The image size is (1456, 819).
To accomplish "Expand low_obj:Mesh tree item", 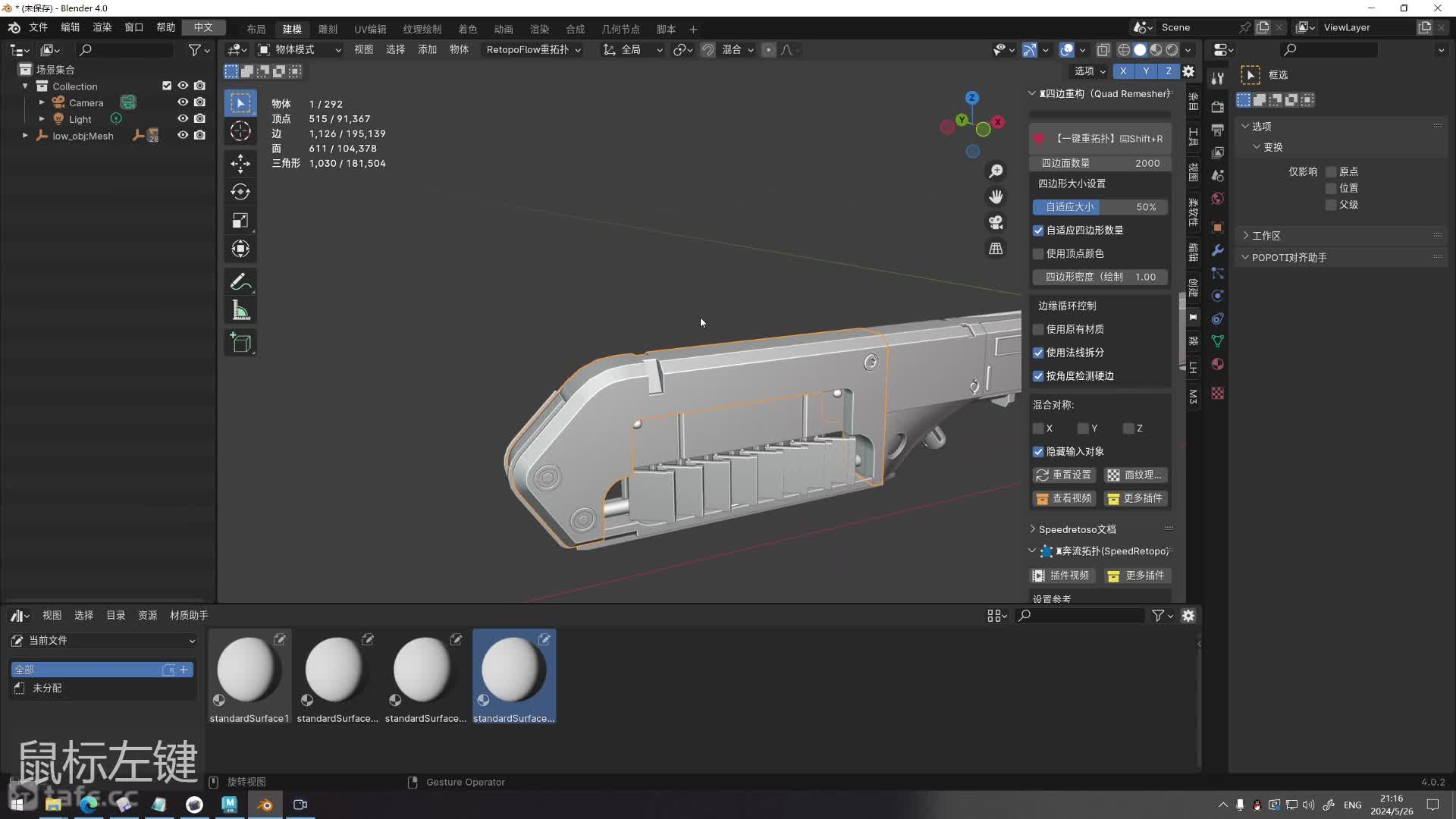I will [25, 136].
